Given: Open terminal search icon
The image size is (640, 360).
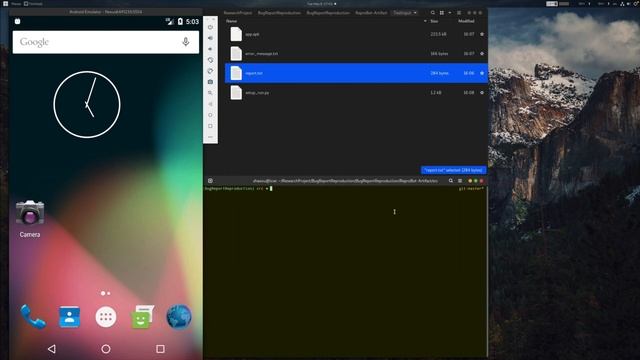Looking at the screenshot, I should 451,180.
